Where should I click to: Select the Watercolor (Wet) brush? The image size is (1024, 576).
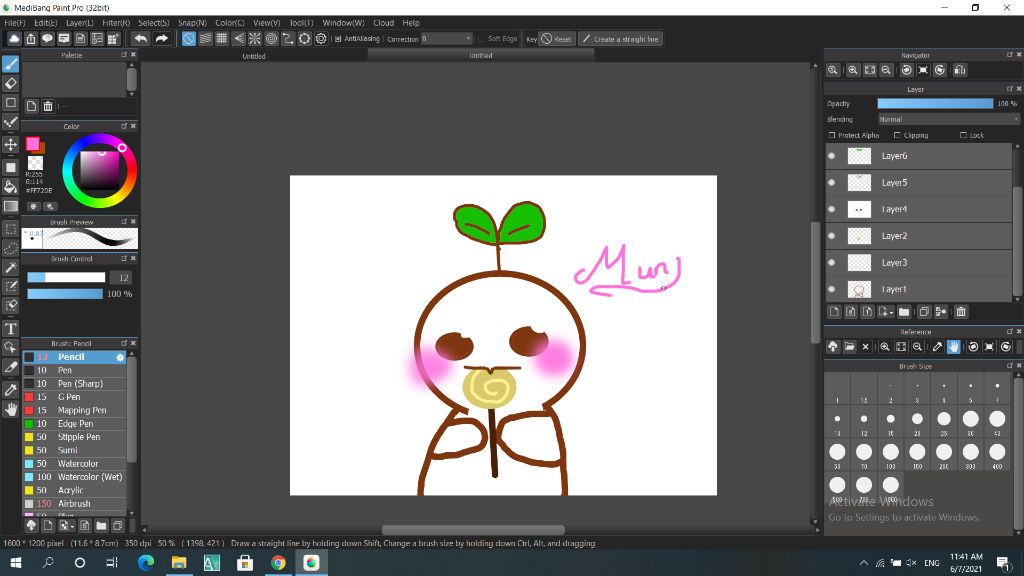[75, 477]
